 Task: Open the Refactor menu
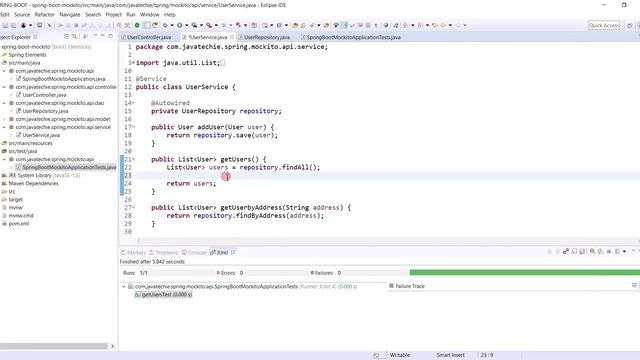click(x=44, y=14)
